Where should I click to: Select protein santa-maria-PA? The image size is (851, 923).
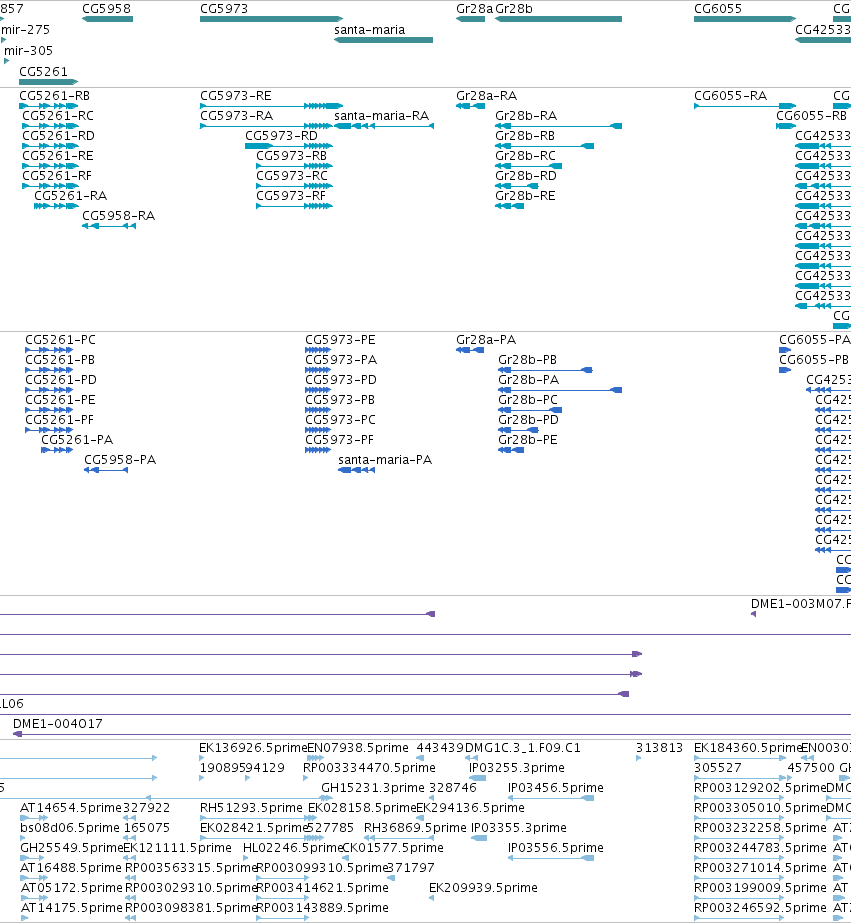[385, 460]
